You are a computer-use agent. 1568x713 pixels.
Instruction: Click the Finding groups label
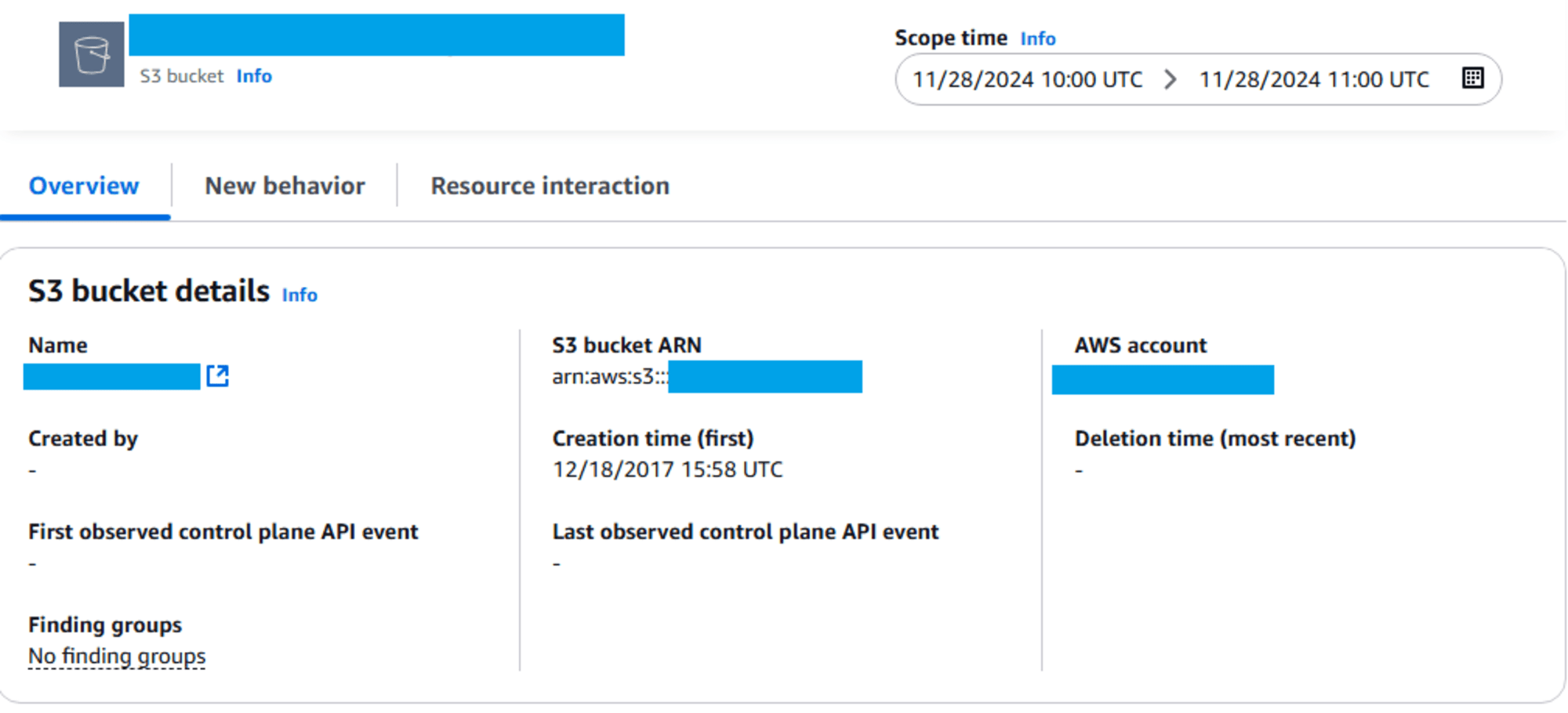(105, 625)
